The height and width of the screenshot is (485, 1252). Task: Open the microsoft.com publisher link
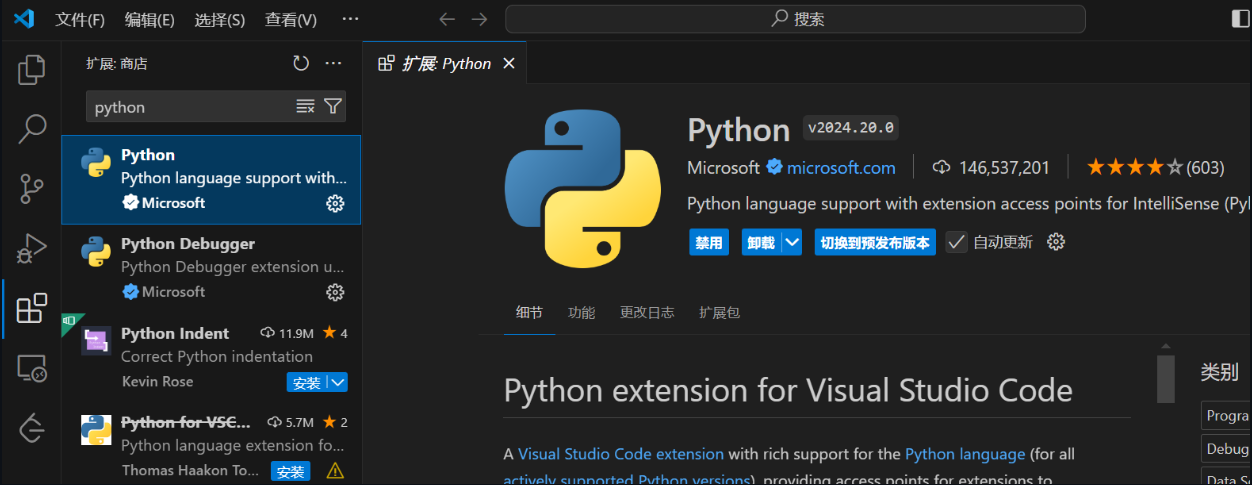point(841,167)
